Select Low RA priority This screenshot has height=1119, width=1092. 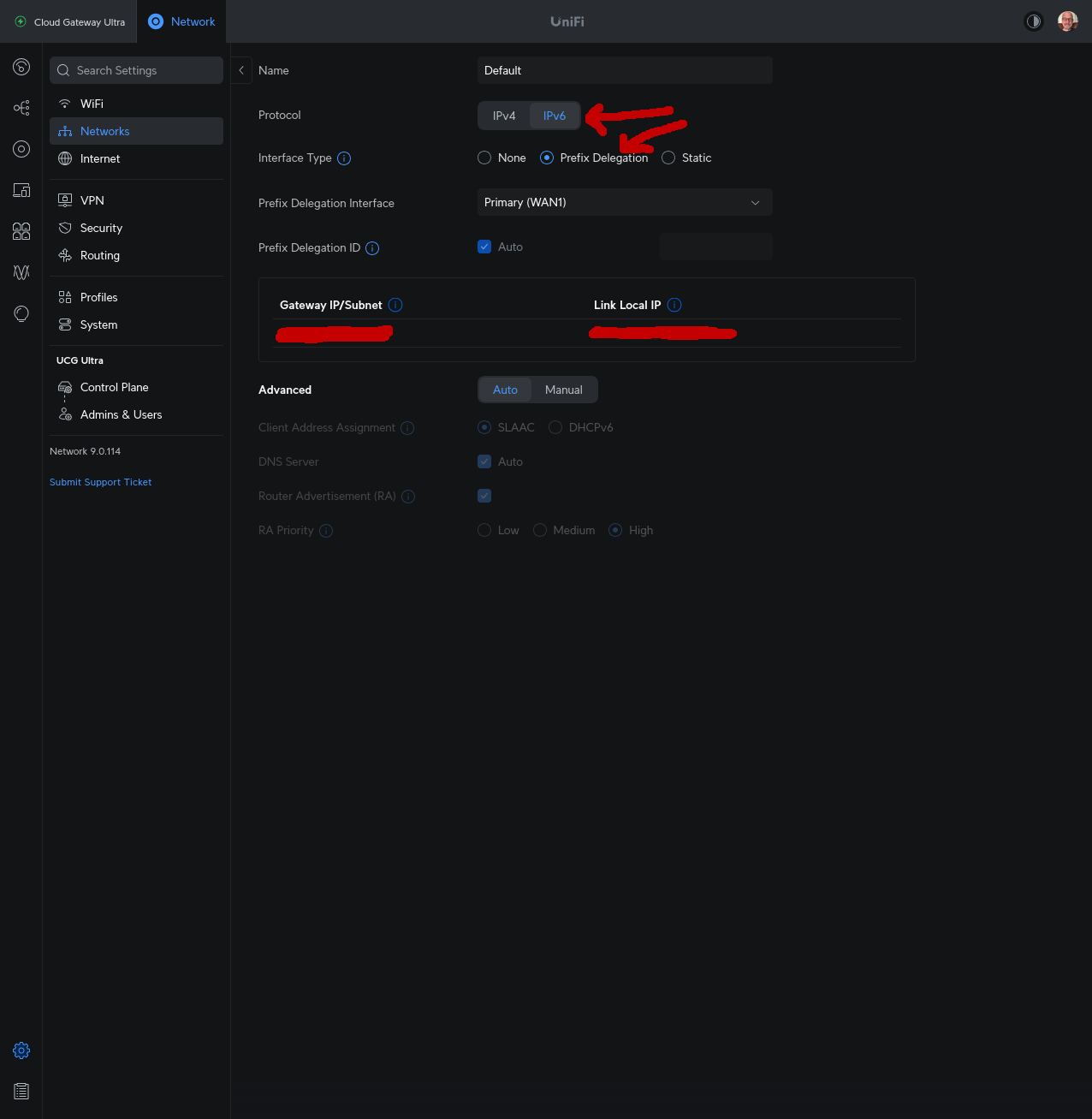(484, 530)
